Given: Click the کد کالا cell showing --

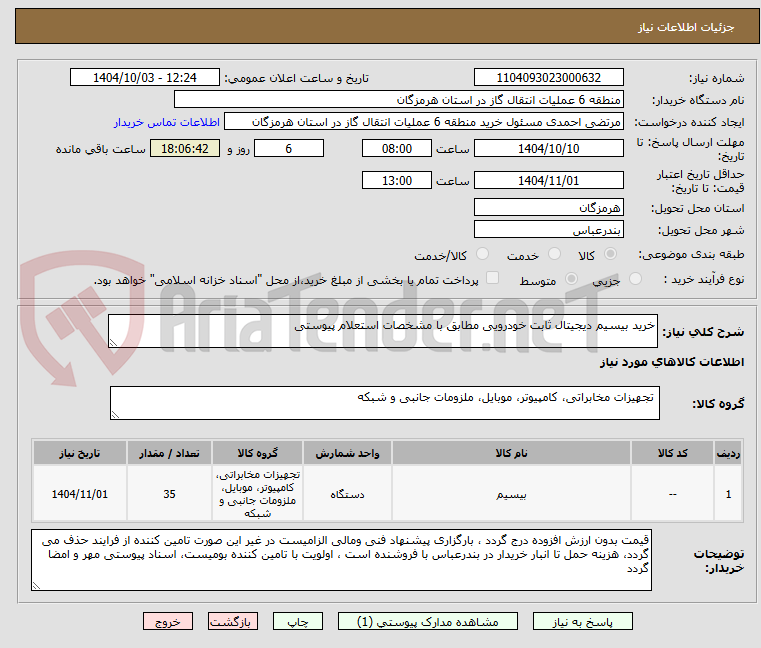Looking at the screenshot, I should tap(672, 494).
